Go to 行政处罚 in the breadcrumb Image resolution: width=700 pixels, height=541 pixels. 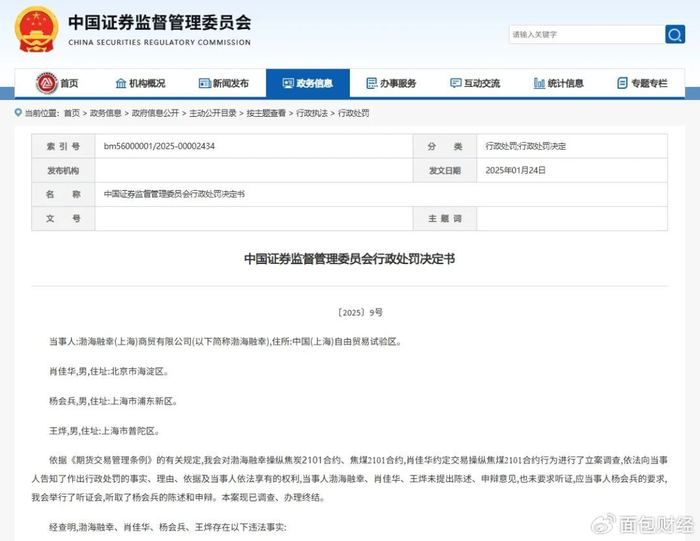tap(354, 113)
